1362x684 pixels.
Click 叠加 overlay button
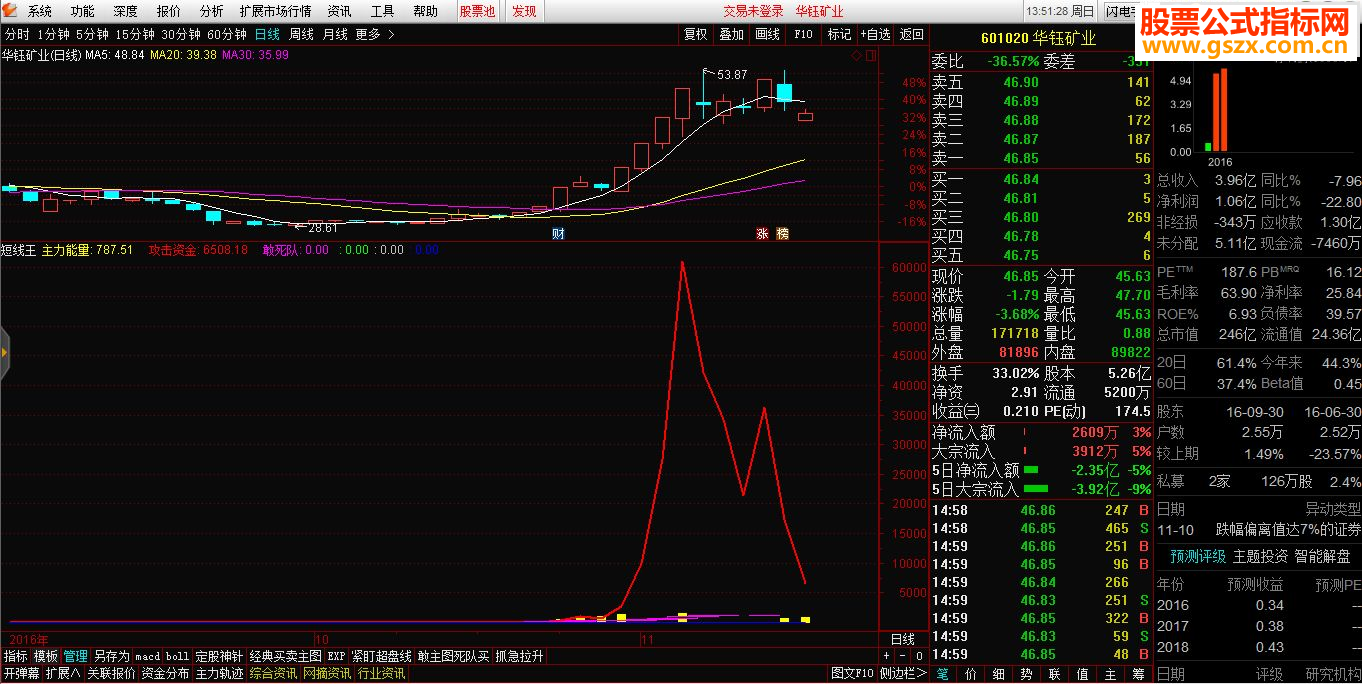tap(731, 34)
